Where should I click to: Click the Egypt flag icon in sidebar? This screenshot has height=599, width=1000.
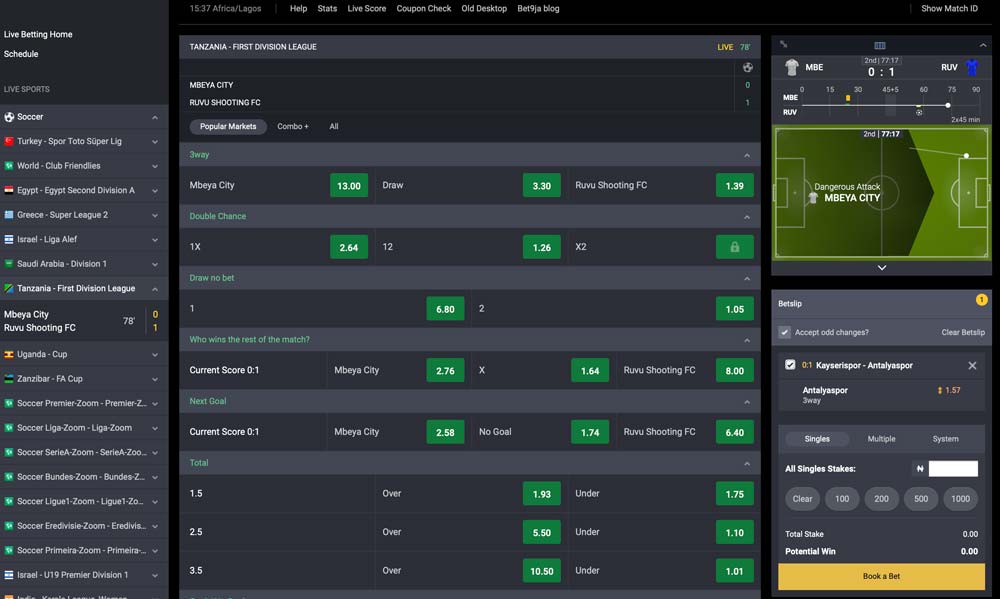pyautogui.click(x=9, y=190)
